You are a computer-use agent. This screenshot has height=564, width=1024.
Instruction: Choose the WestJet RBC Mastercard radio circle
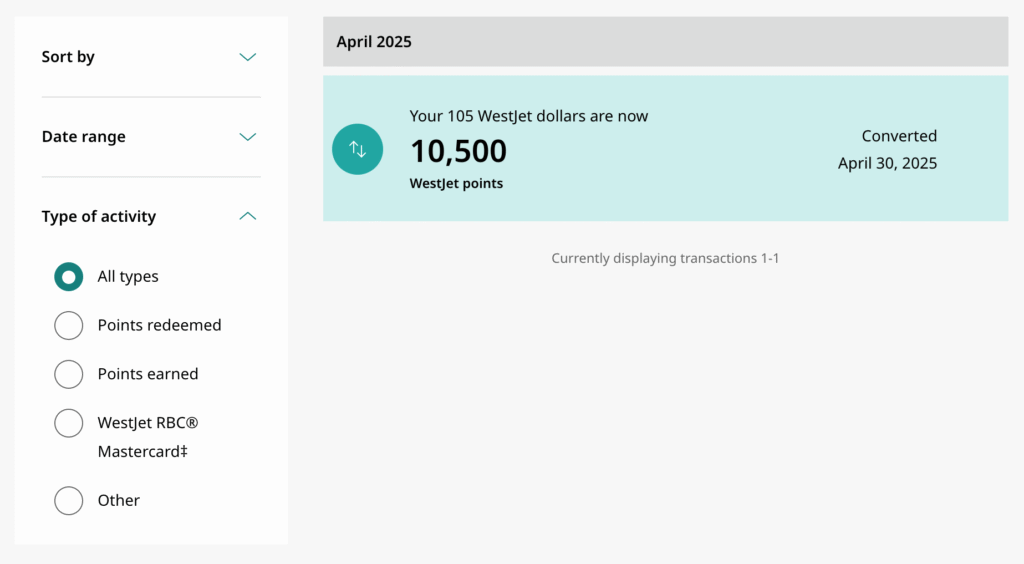68,423
